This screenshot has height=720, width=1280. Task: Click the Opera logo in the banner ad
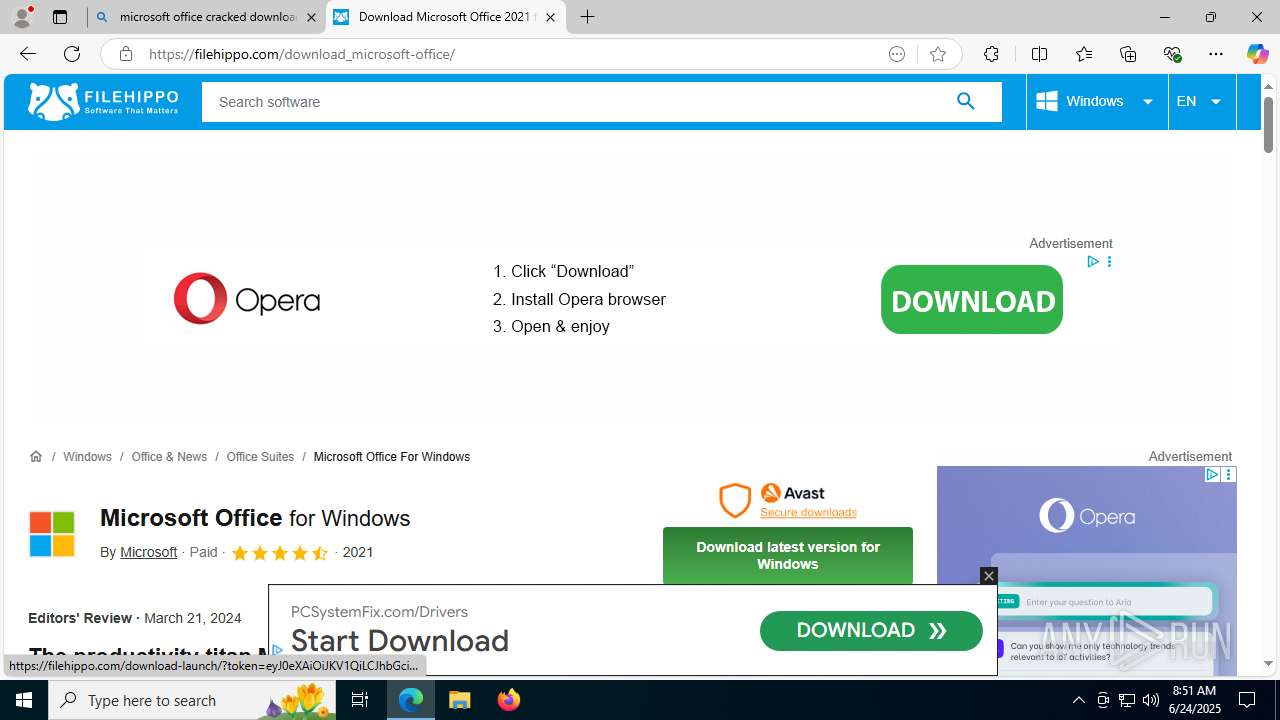pos(247,299)
